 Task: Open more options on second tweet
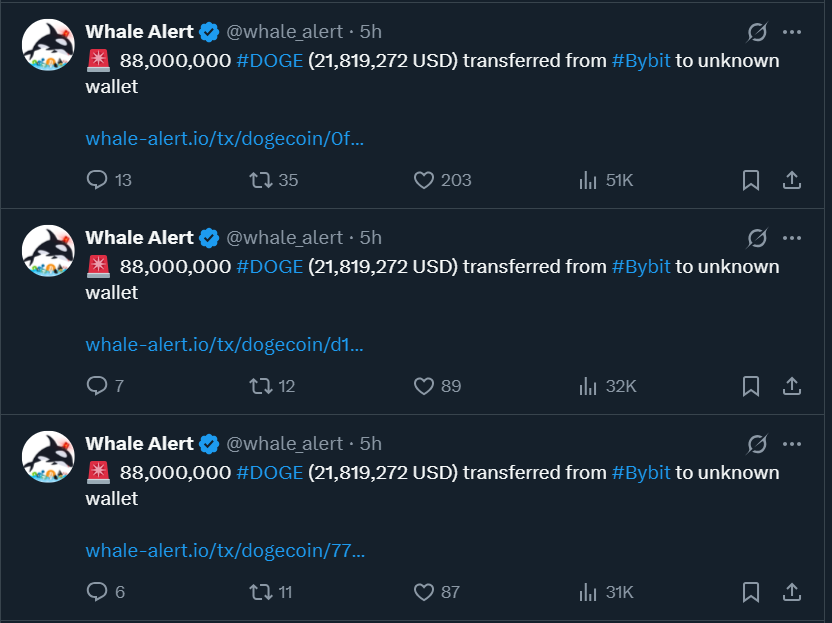[792, 238]
